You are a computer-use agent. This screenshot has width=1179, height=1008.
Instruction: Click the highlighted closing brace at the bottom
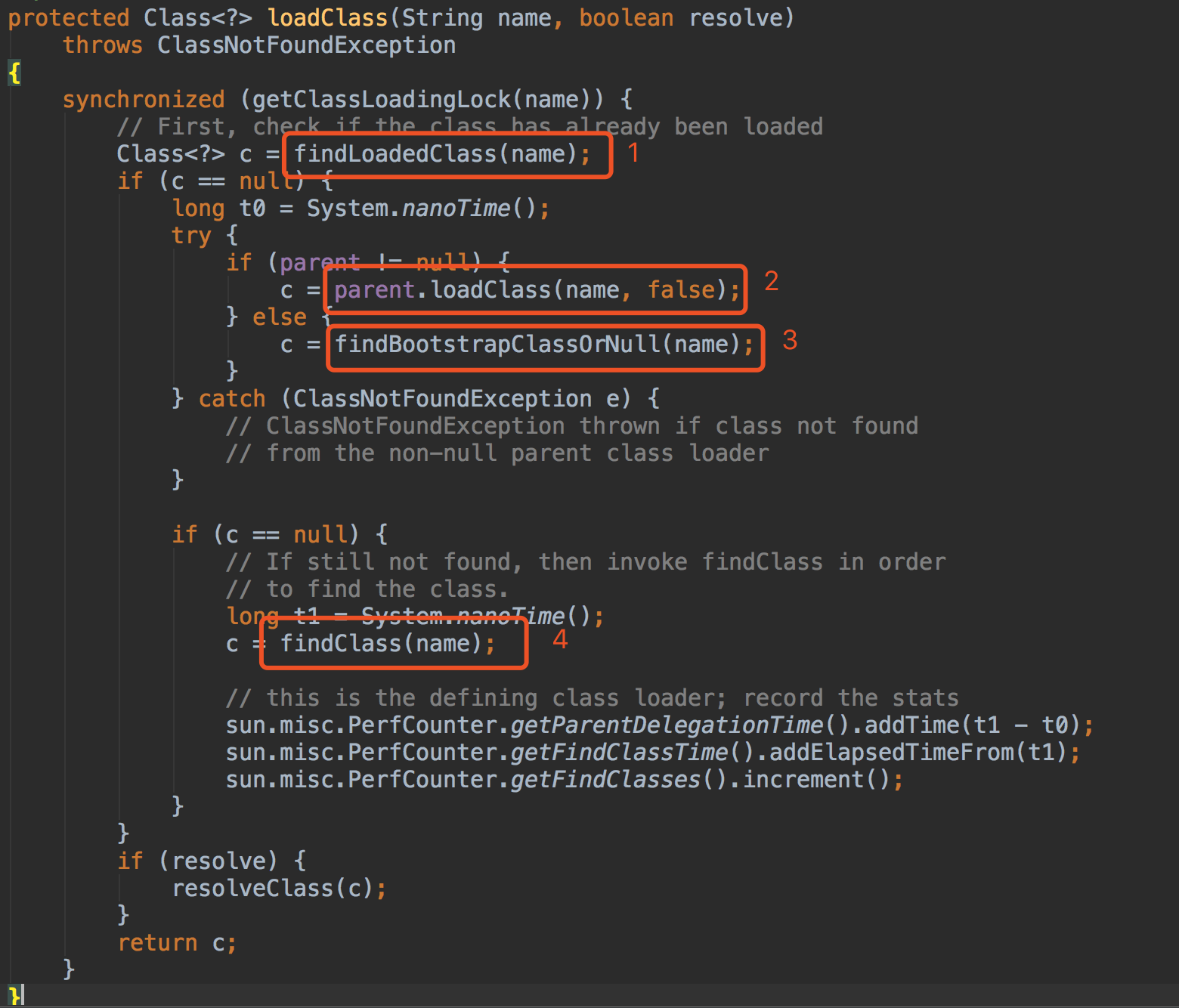[x=14, y=996]
